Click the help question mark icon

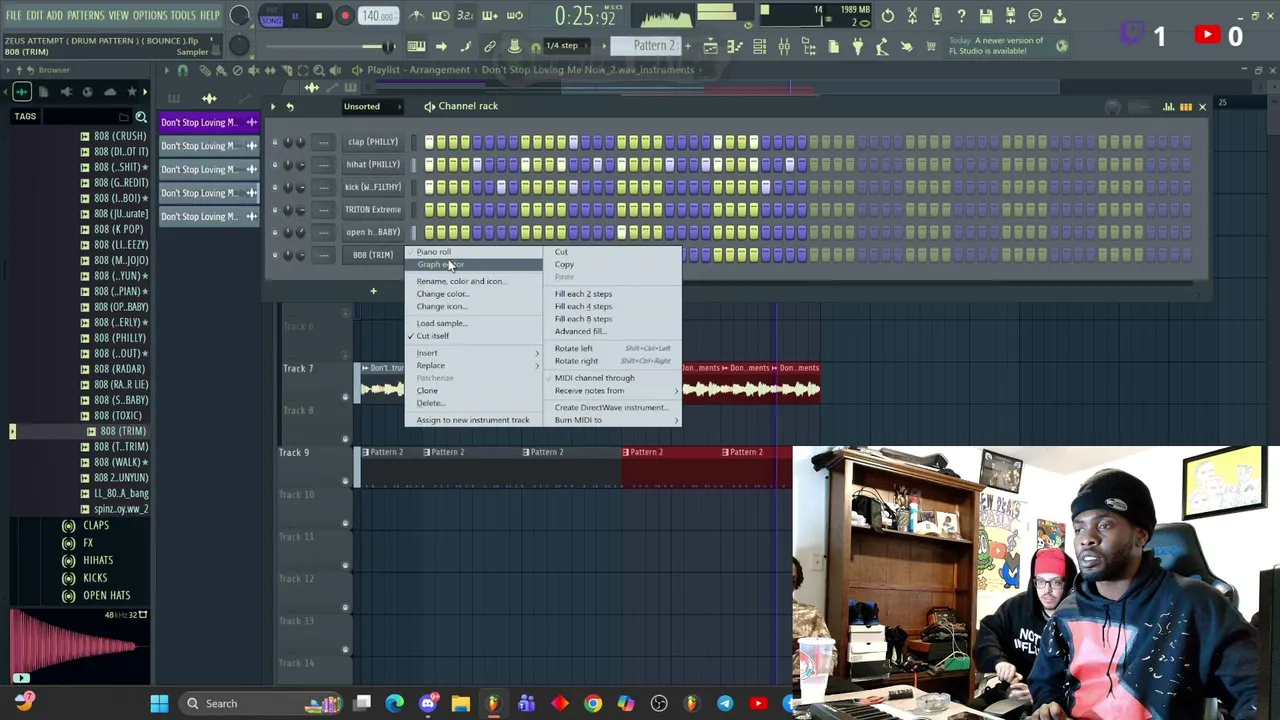coord(961,15)
